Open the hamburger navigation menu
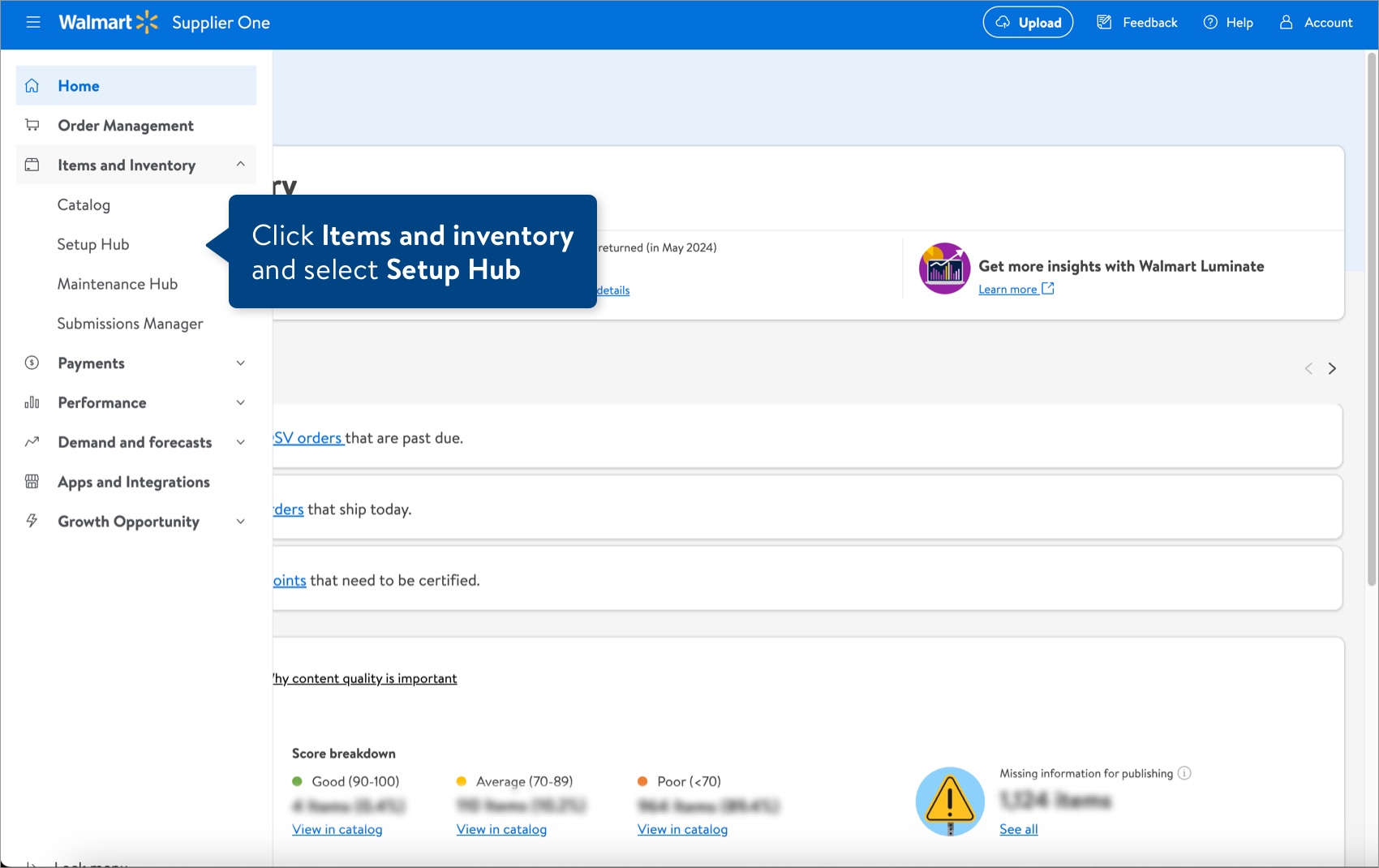1379x868 pixels. (x=33, y=22)
